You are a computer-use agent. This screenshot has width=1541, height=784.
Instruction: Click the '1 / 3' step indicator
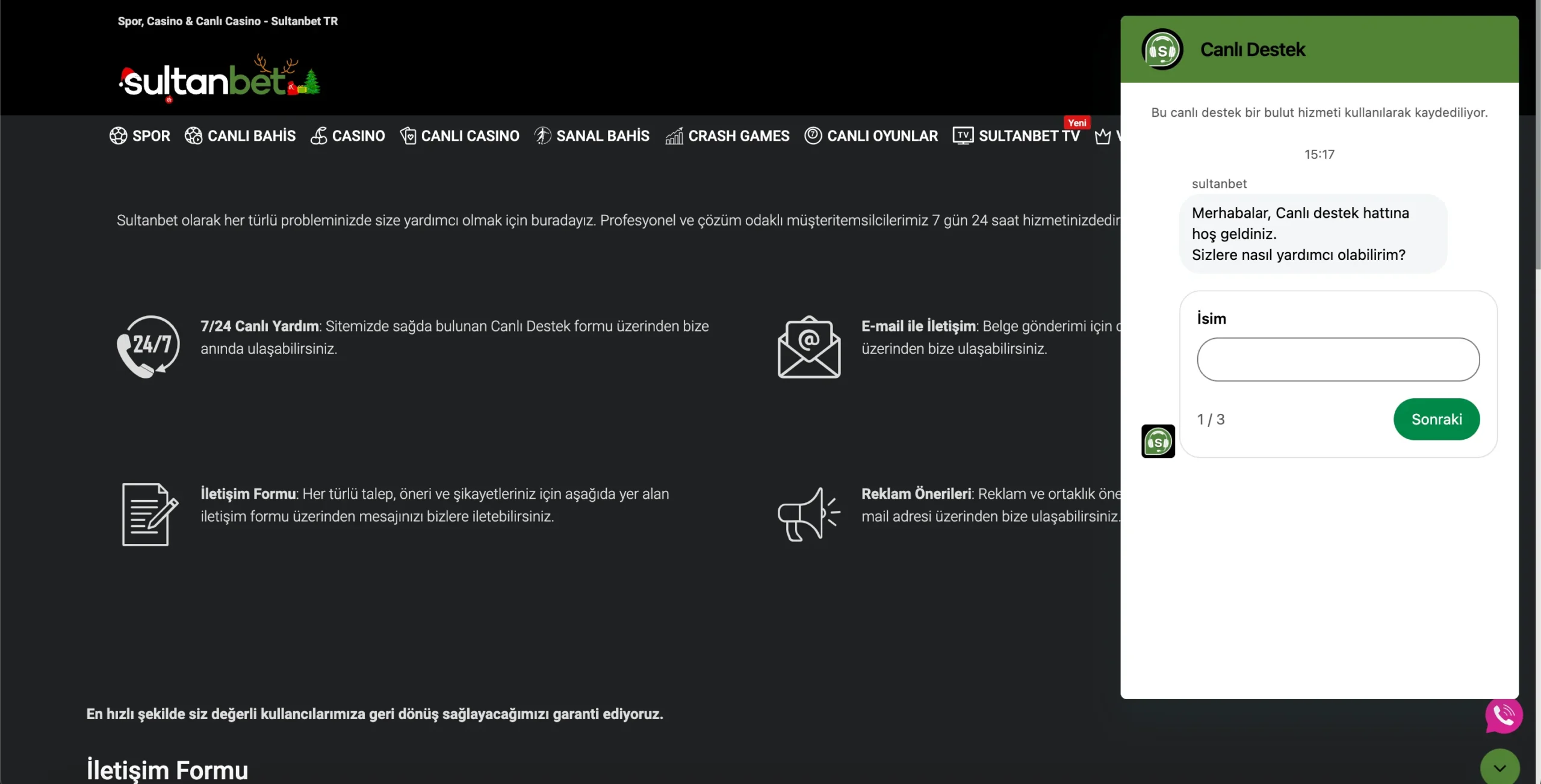pyautogui.click(x=1211, y=419)
